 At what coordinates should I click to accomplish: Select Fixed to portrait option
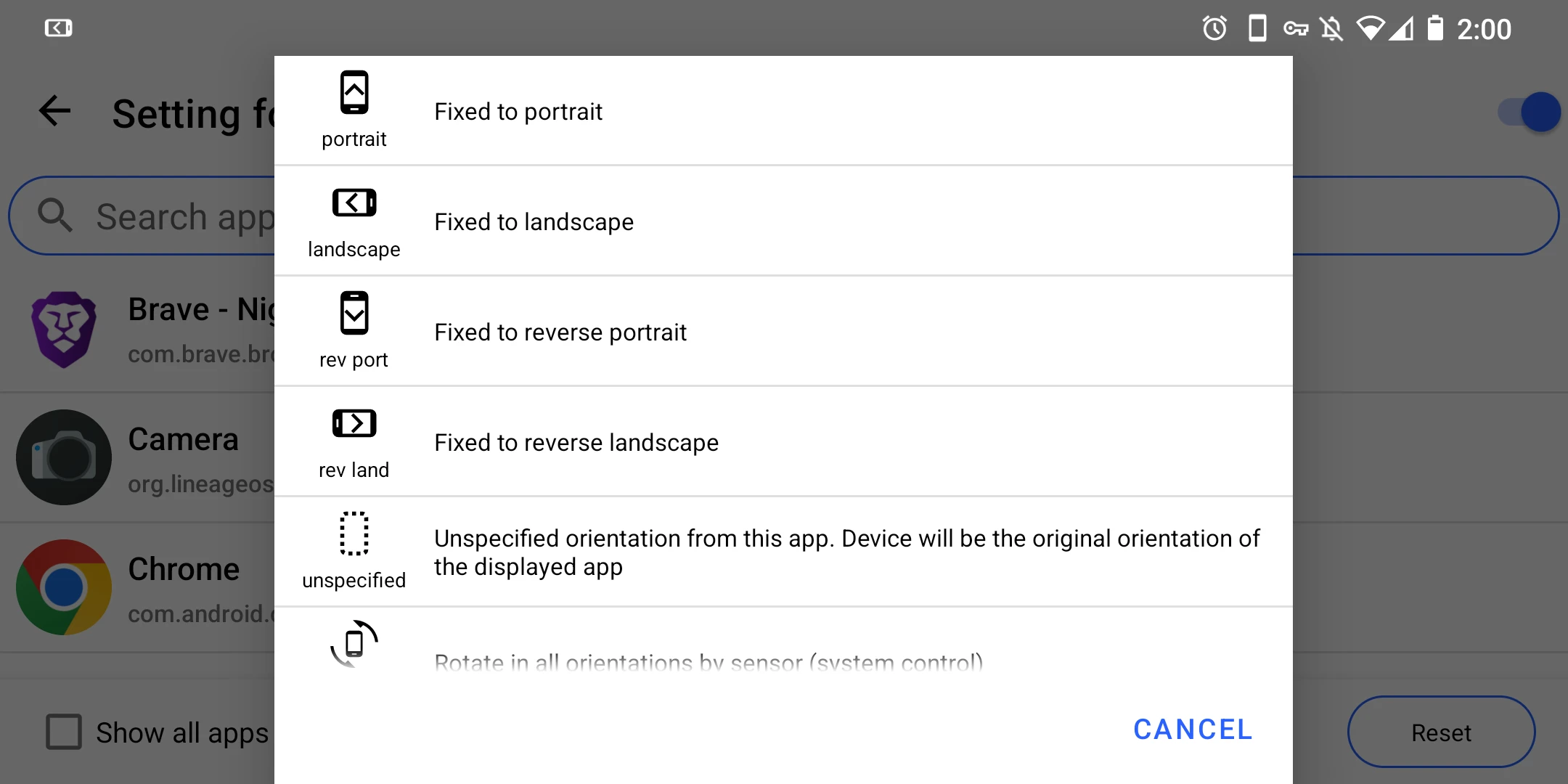[518, 112]
